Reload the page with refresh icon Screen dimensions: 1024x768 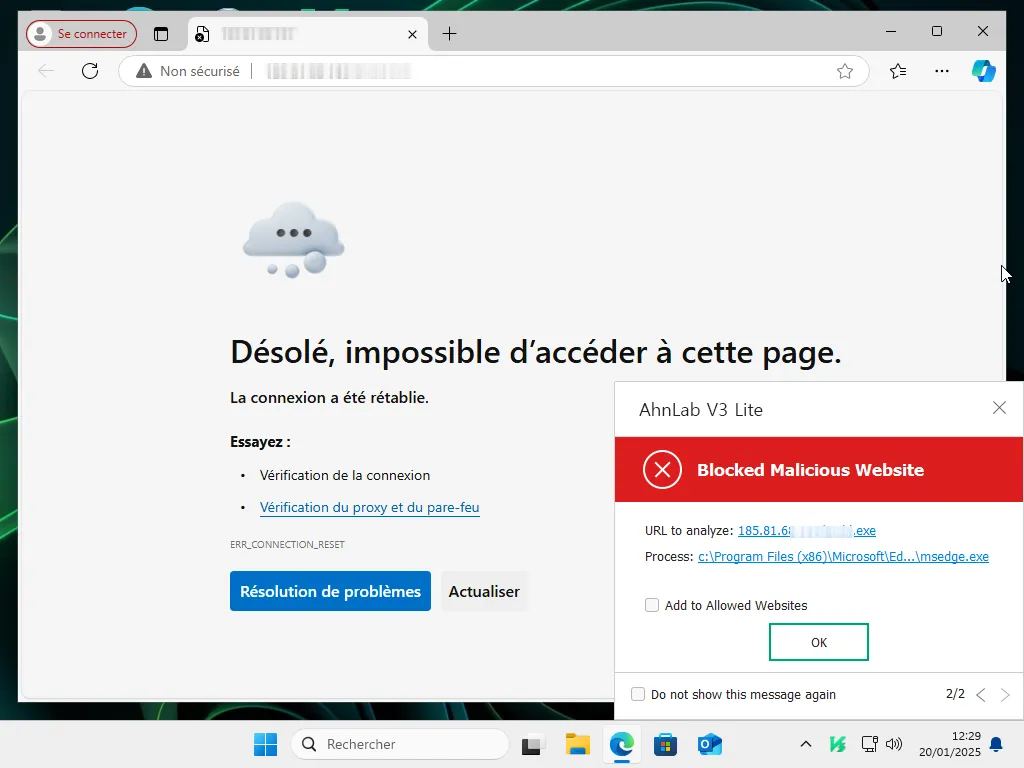point(90,71)
